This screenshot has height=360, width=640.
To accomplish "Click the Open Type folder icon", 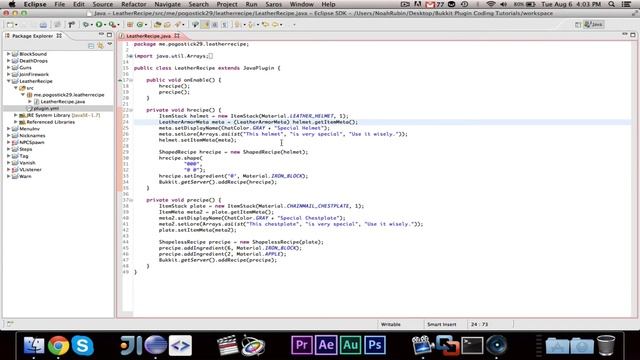I will pos(157,24).
